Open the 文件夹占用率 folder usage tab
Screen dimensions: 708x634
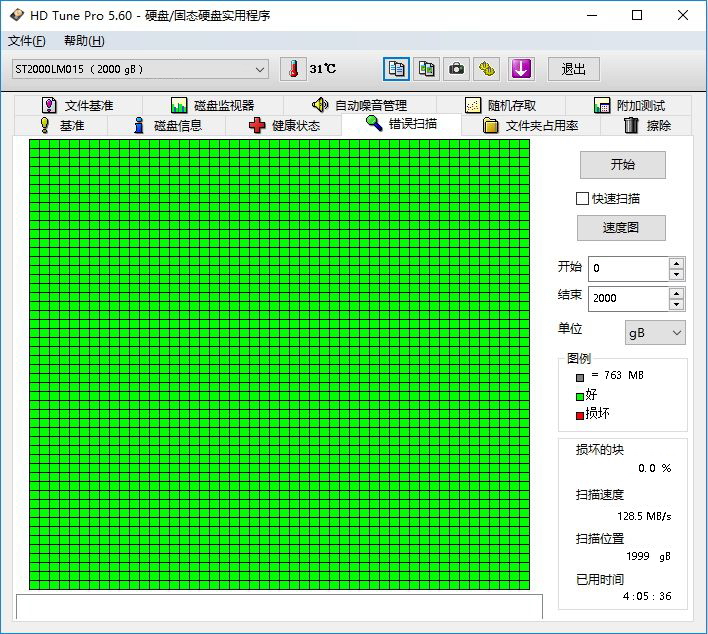pyautogui.click(x=530, y=125)
